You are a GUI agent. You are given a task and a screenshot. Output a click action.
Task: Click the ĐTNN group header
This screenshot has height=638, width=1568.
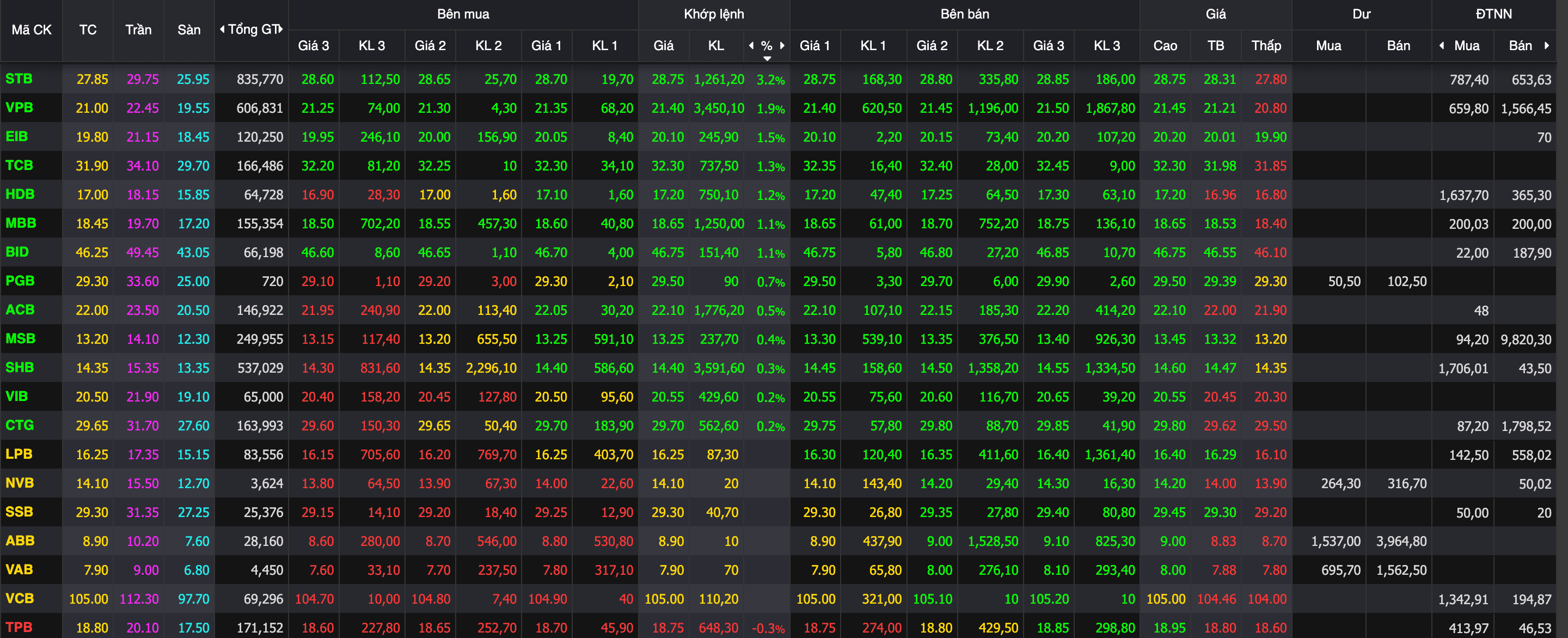1494,14
